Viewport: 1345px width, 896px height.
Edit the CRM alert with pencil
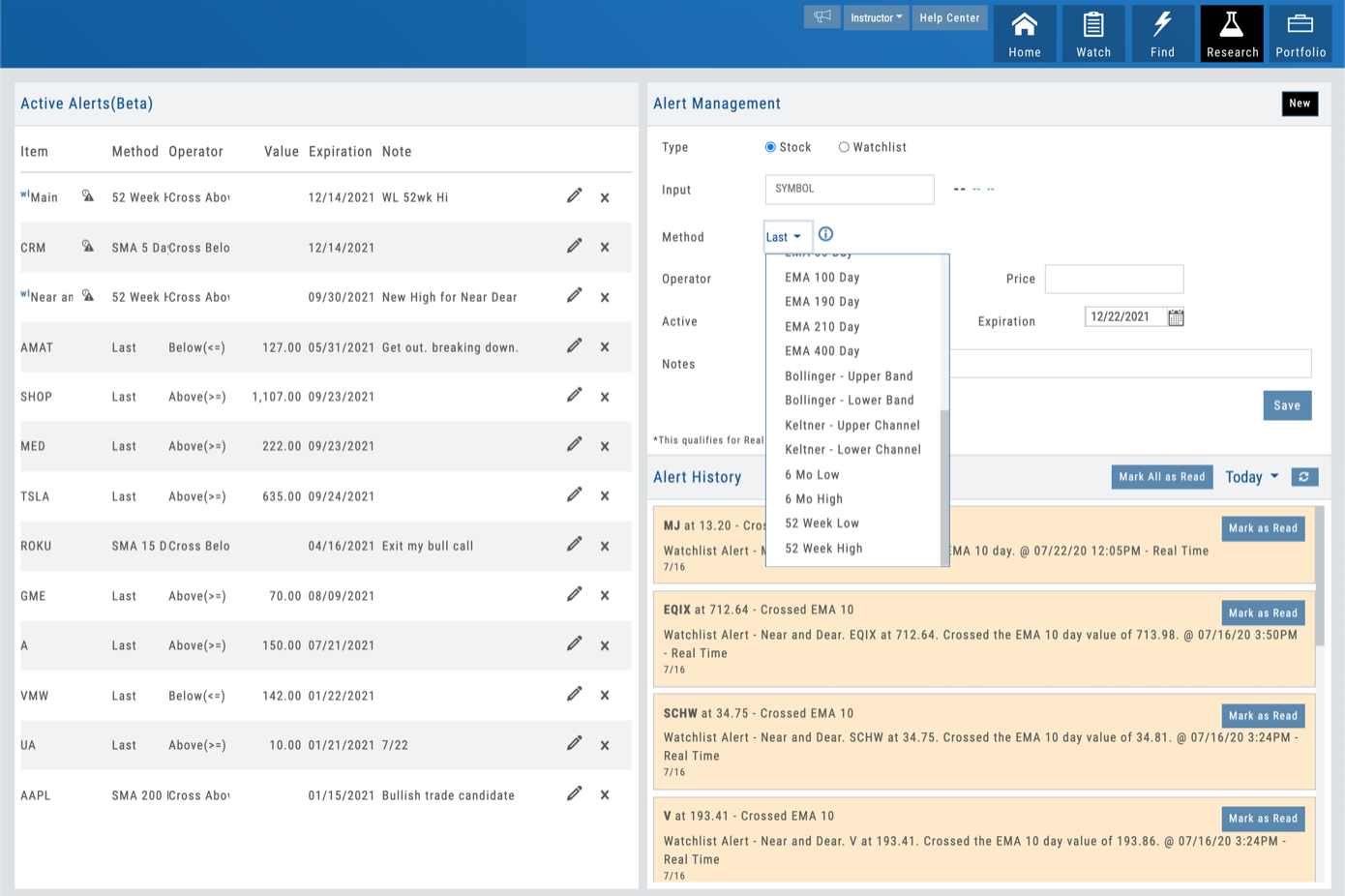(x=575, y=246)
